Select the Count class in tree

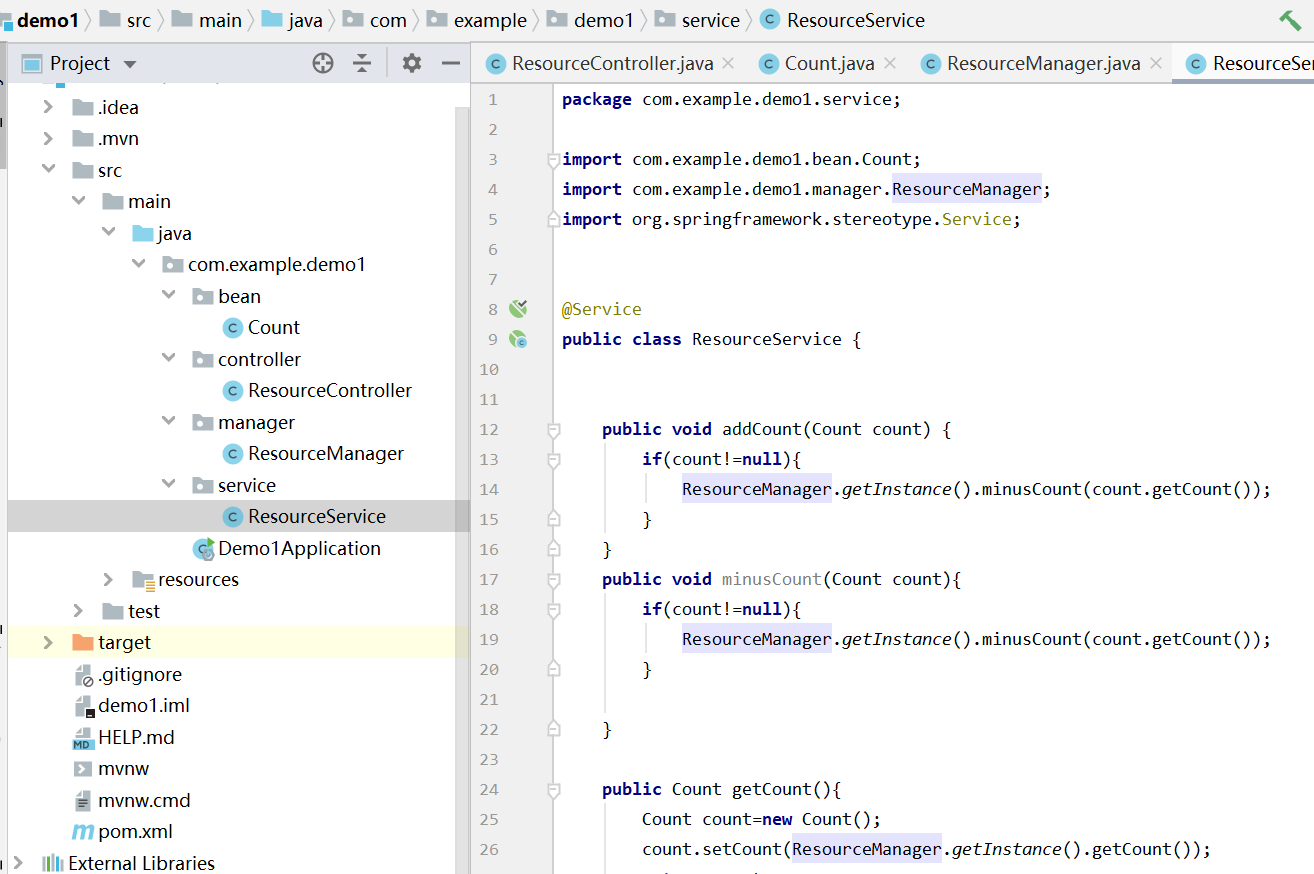[273, 327]
